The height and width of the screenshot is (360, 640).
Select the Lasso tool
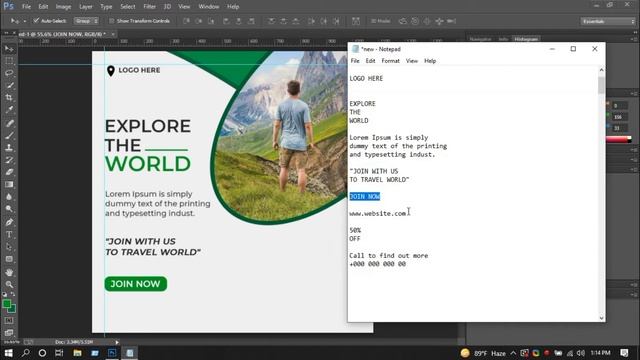click(9, 73)
